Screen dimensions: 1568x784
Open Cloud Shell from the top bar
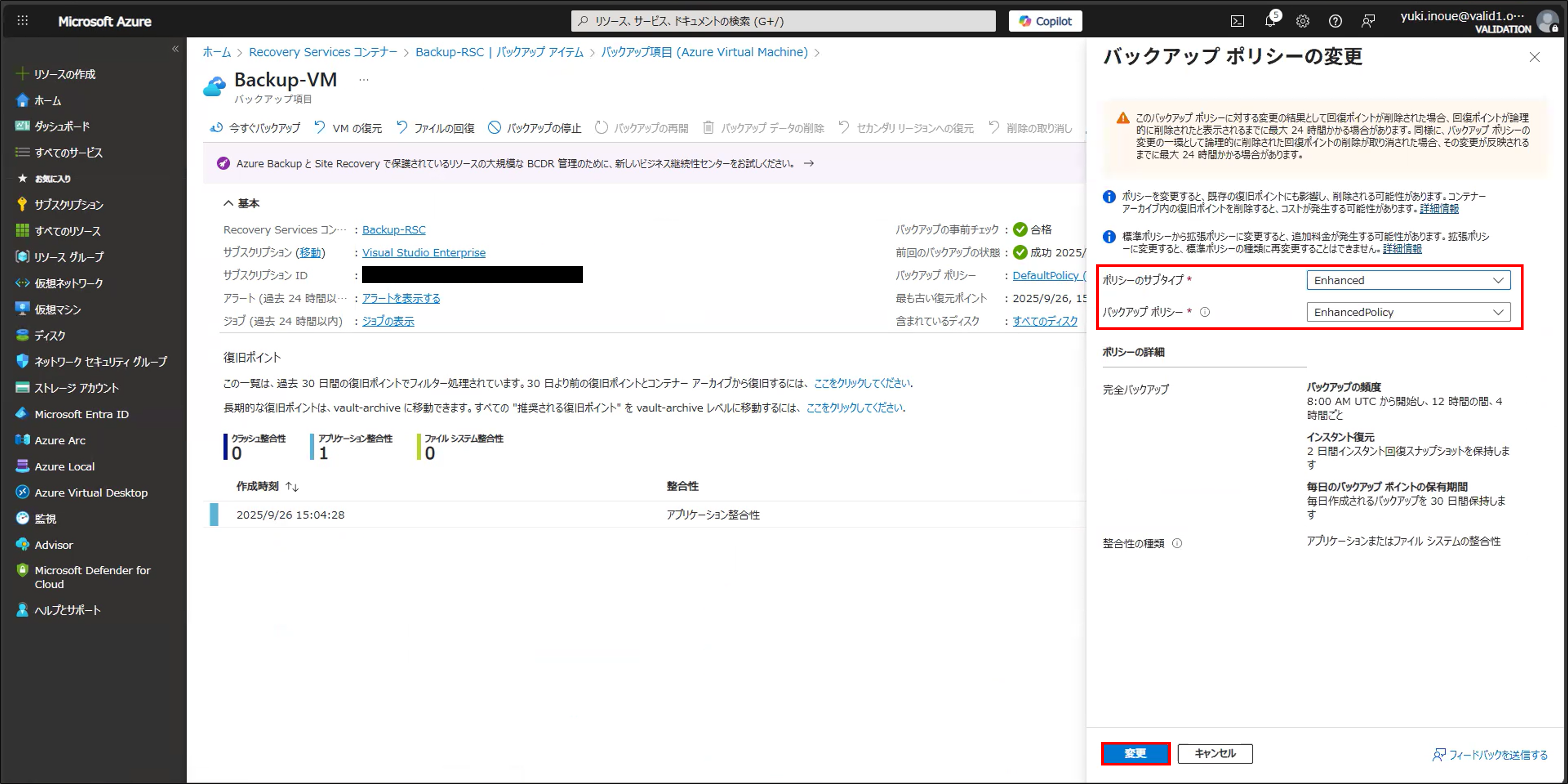(x=1238, y=21)
